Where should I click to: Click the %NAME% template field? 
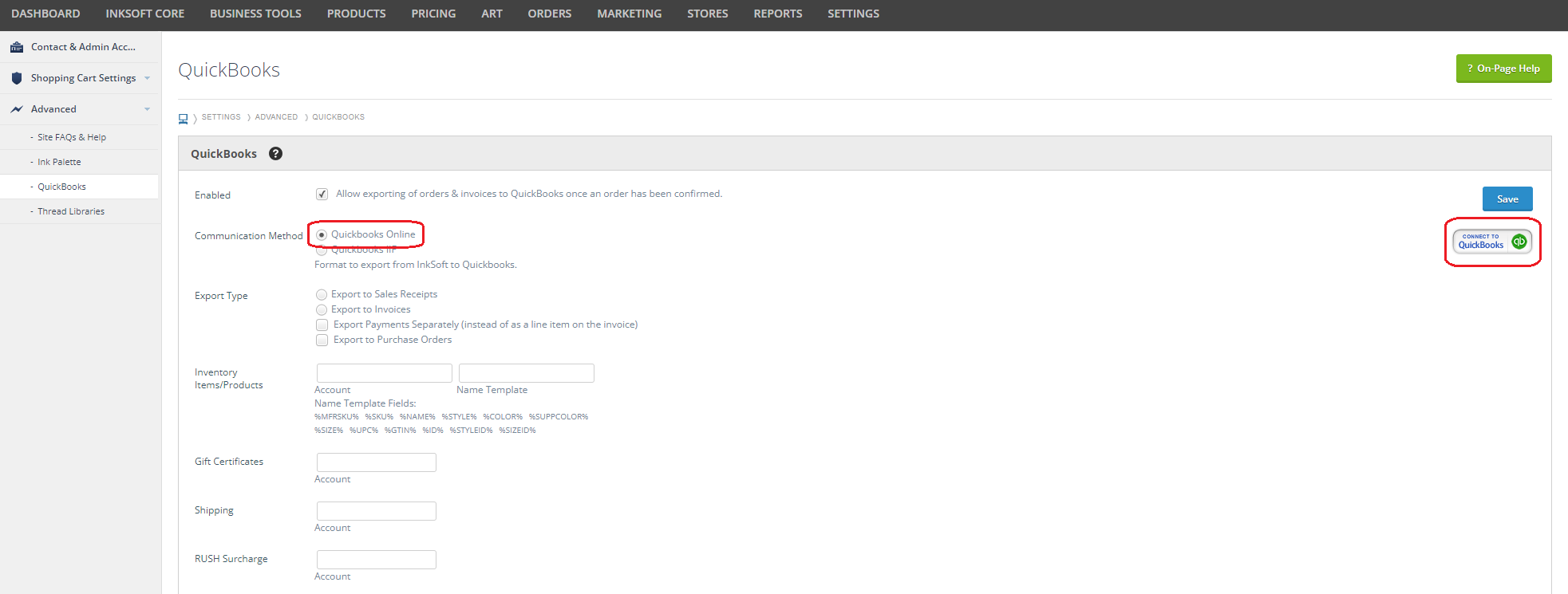pos(417,417)
